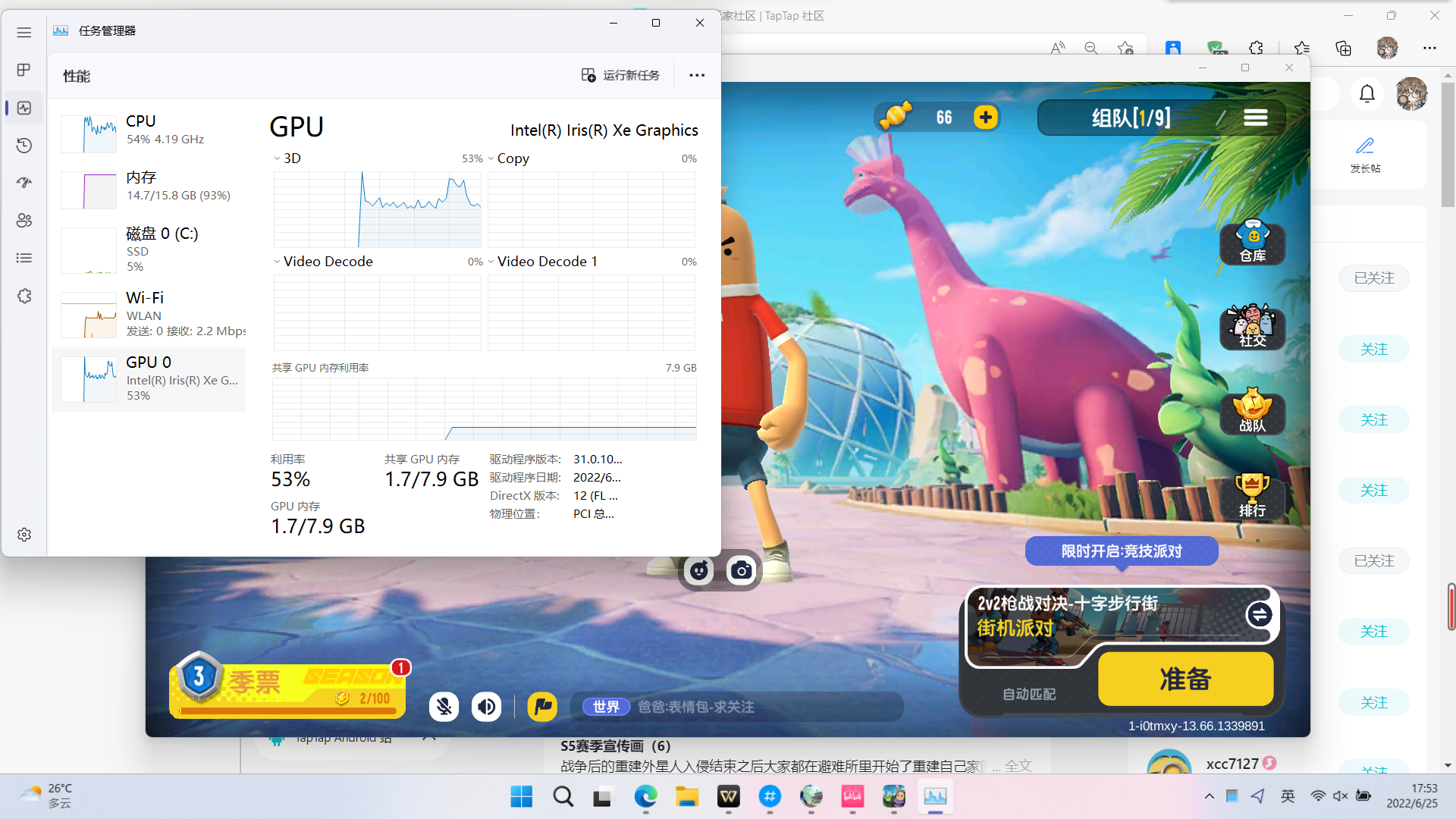This screenshot has height=819, width=1456.
Task: Click the 限时开启:竞技派对 banner
Action: click(x=1122, y=551)
